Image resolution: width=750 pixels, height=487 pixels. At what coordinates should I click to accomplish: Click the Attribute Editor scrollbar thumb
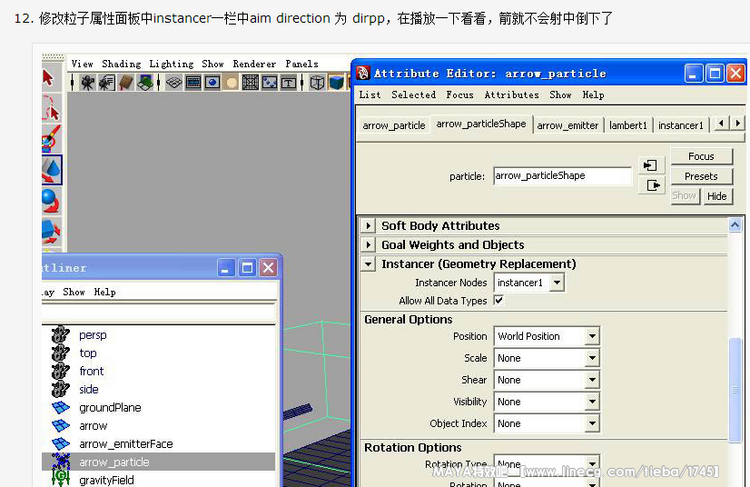click(735, 390)
